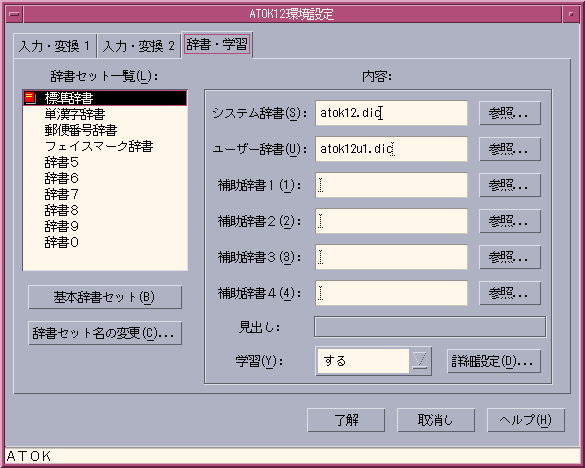
Task: Click the 補助辞書1 input field
Action: 391,185
